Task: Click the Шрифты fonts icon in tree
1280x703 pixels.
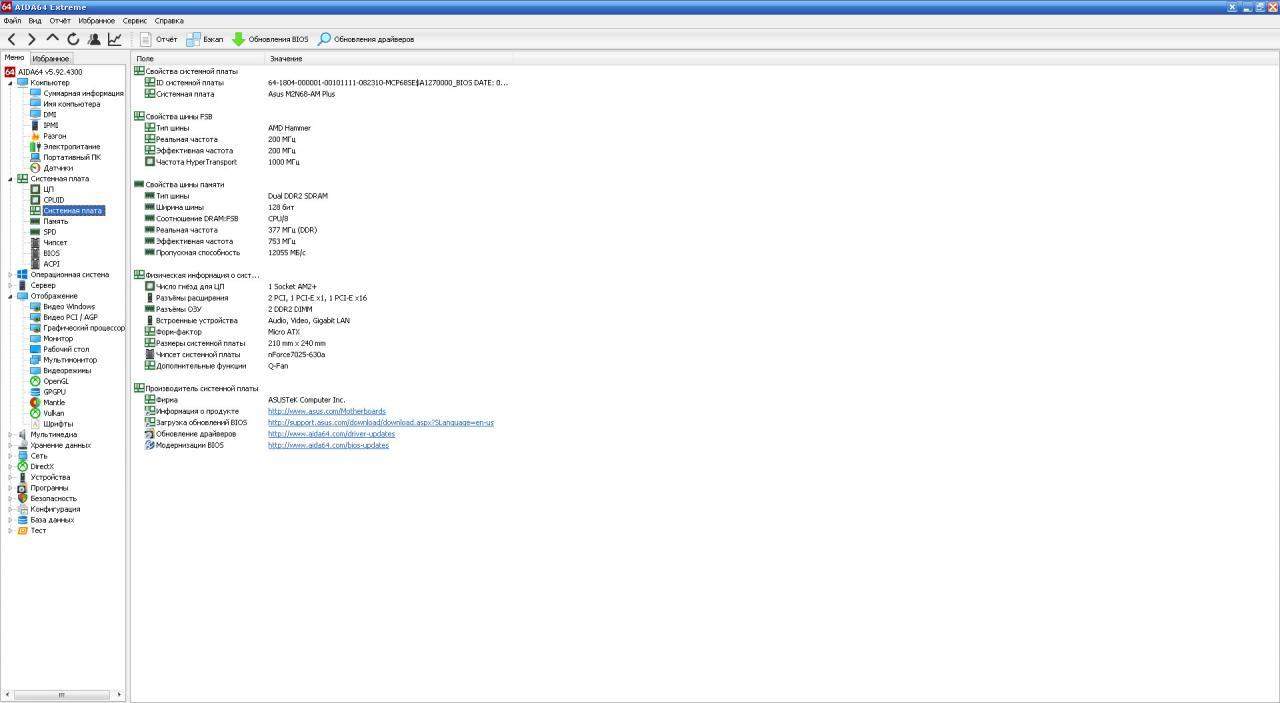Action: point(35,424)
